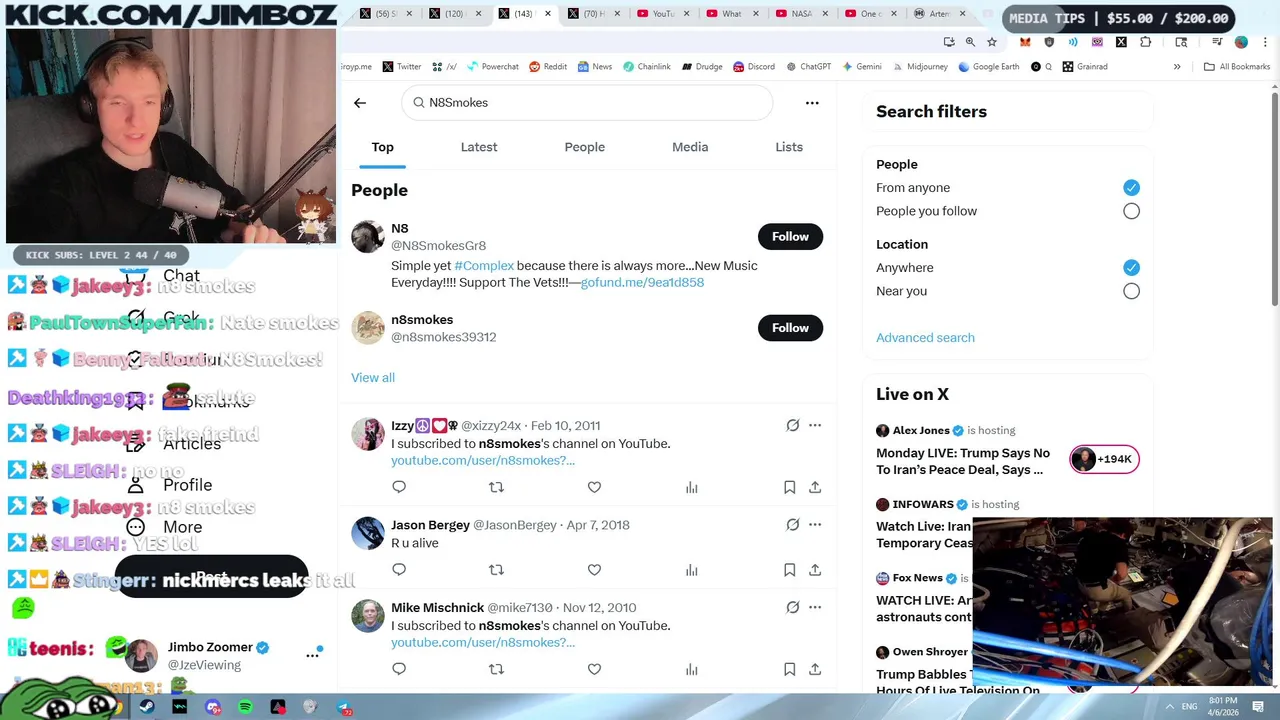Open the YouTube link in Mike Mischnick's post
This screenshot has height=720, width=1280.
point(483,642)
